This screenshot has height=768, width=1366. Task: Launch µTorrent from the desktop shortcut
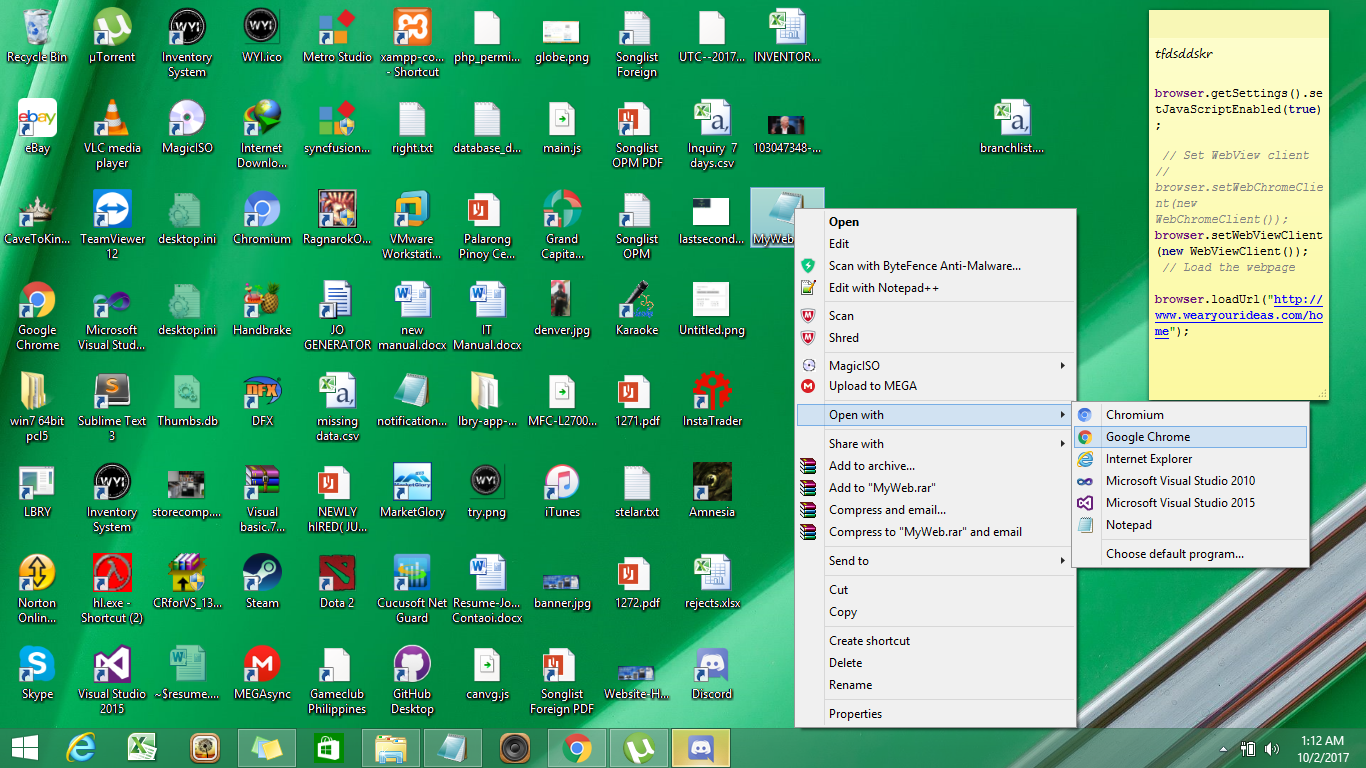pyautogui.click(x=112, y=36)
